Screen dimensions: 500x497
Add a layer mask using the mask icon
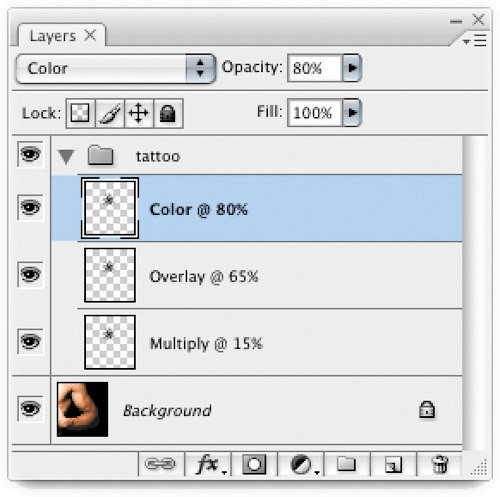point(254,464)
